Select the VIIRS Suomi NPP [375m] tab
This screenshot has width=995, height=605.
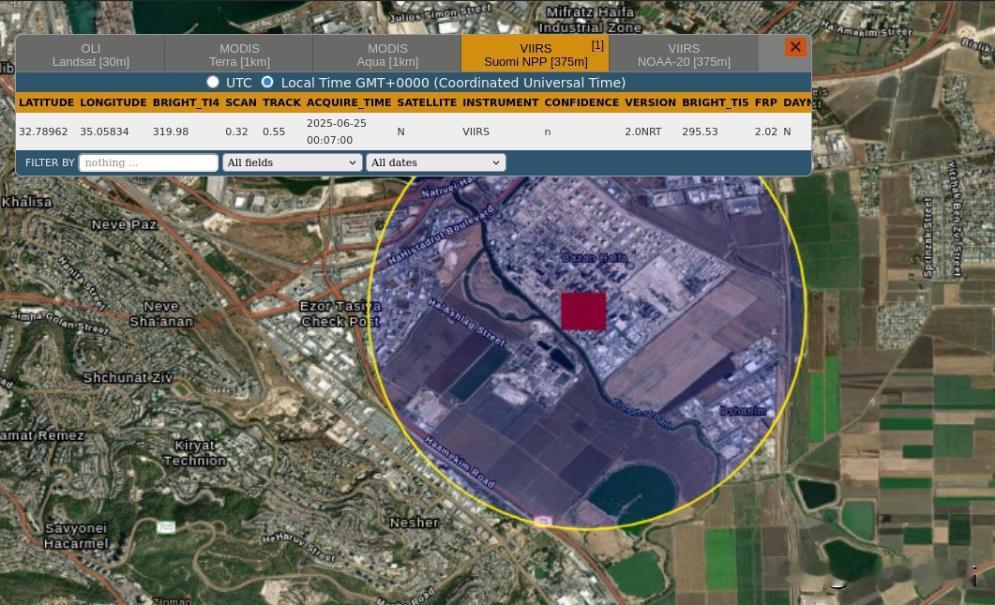point(536,55)
